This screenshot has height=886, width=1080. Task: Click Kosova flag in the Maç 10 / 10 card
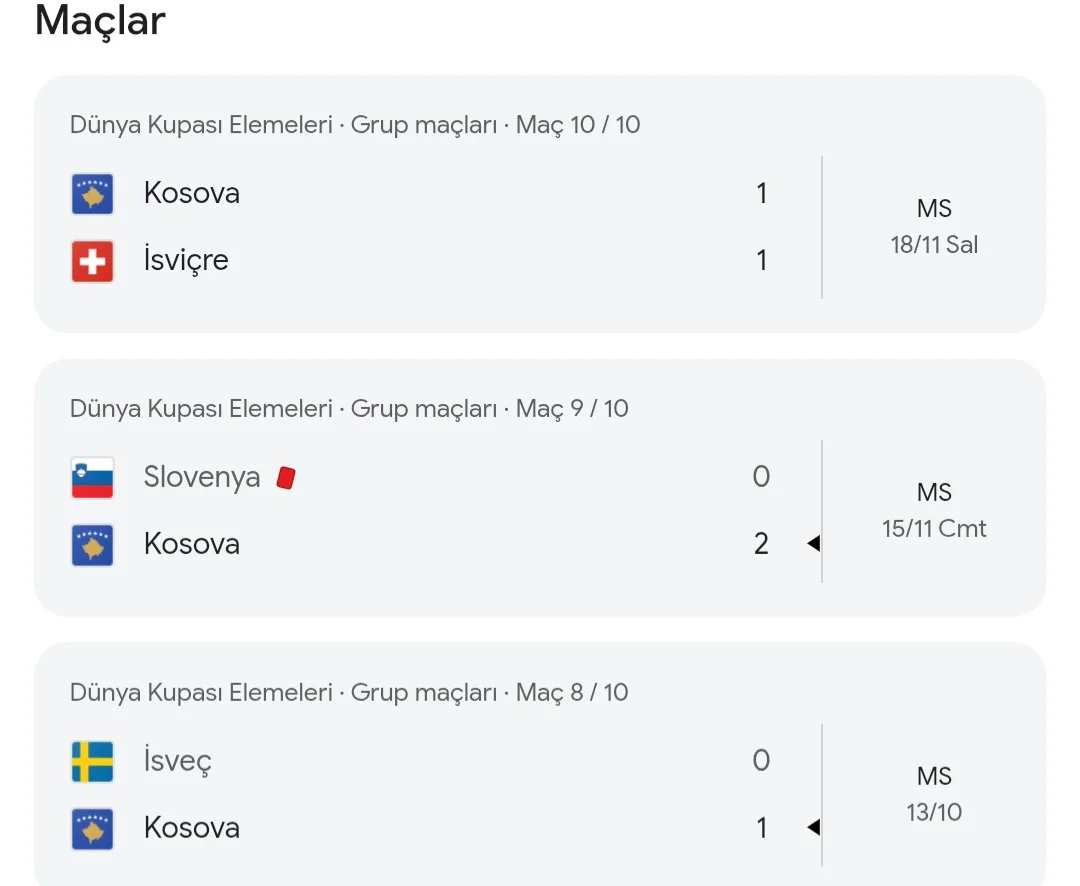coord(92,193)
